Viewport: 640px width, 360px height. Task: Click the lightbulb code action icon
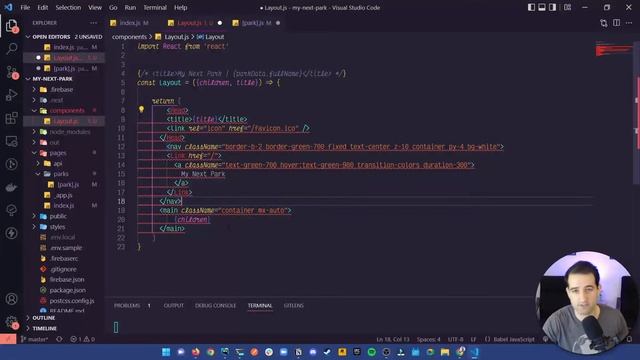point(141,109)
